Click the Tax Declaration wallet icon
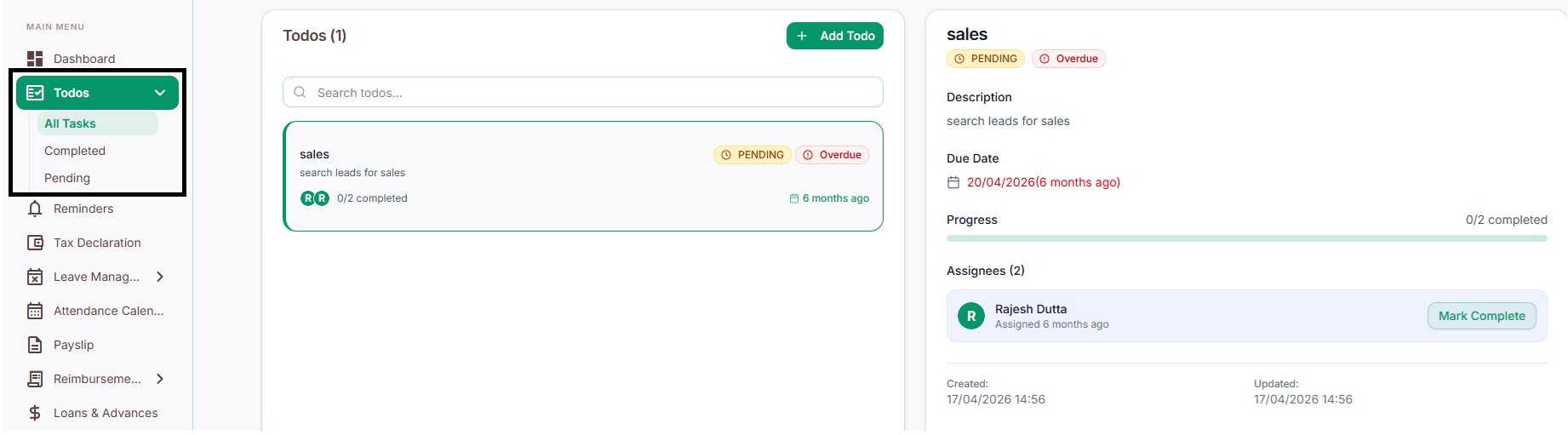This screenshot has width=1568, height=435. pos(35,243)
